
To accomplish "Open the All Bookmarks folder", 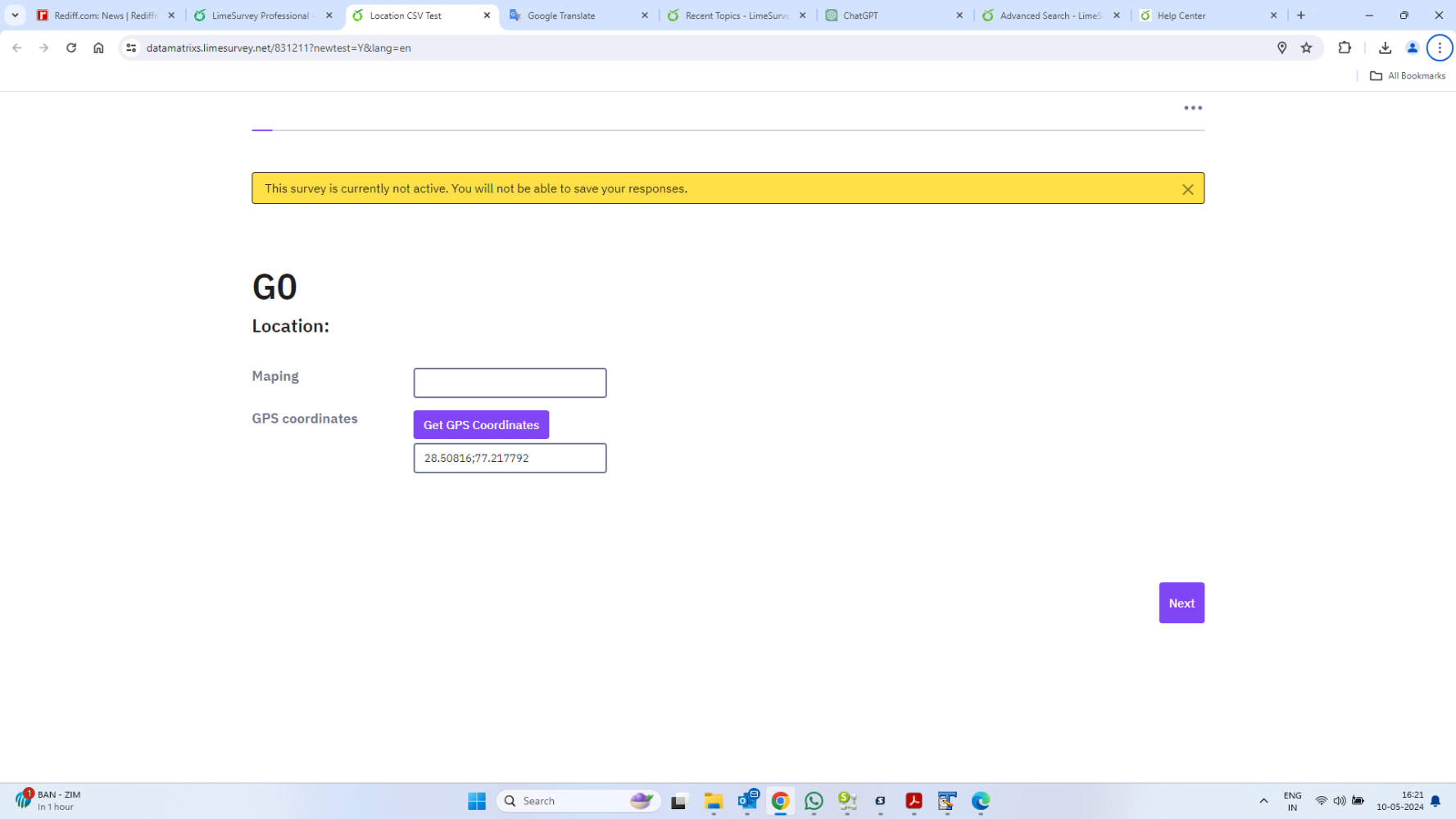I will (1408, 75).
